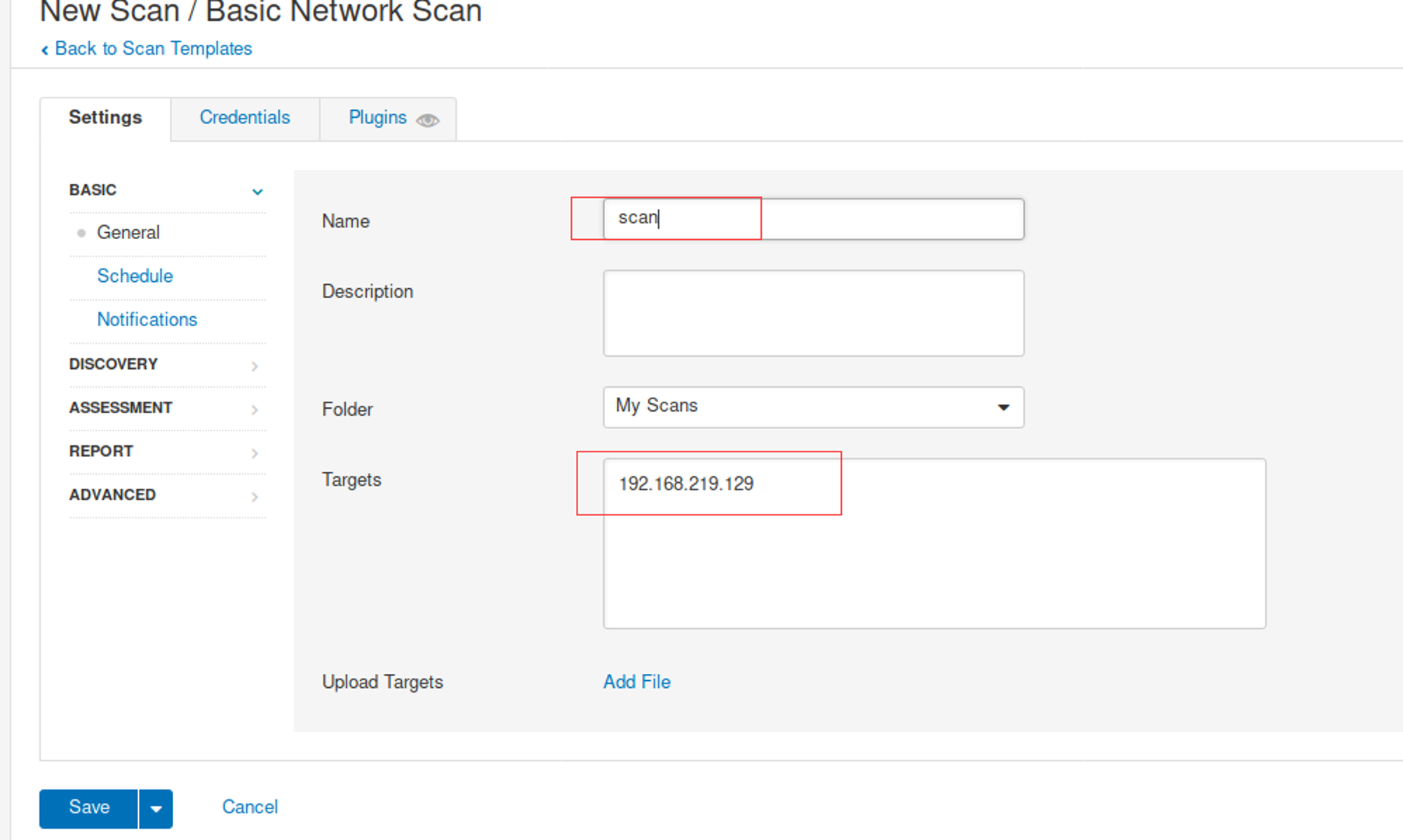Click the back arrow before Scan Templates

(45, 50)
